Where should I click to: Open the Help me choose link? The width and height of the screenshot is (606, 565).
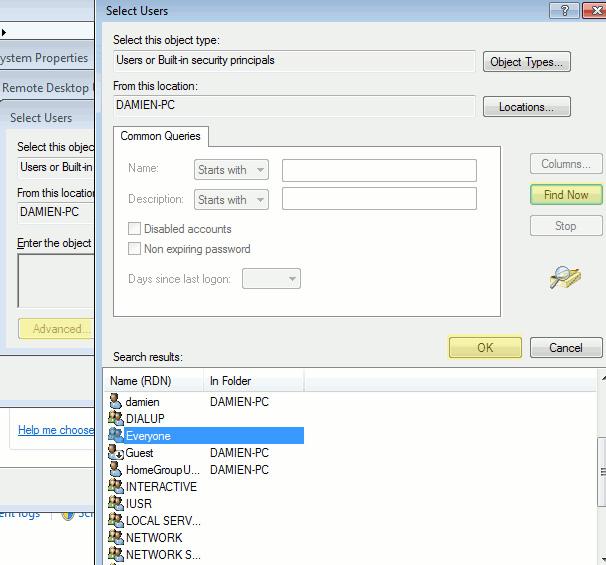coord(56,430)
